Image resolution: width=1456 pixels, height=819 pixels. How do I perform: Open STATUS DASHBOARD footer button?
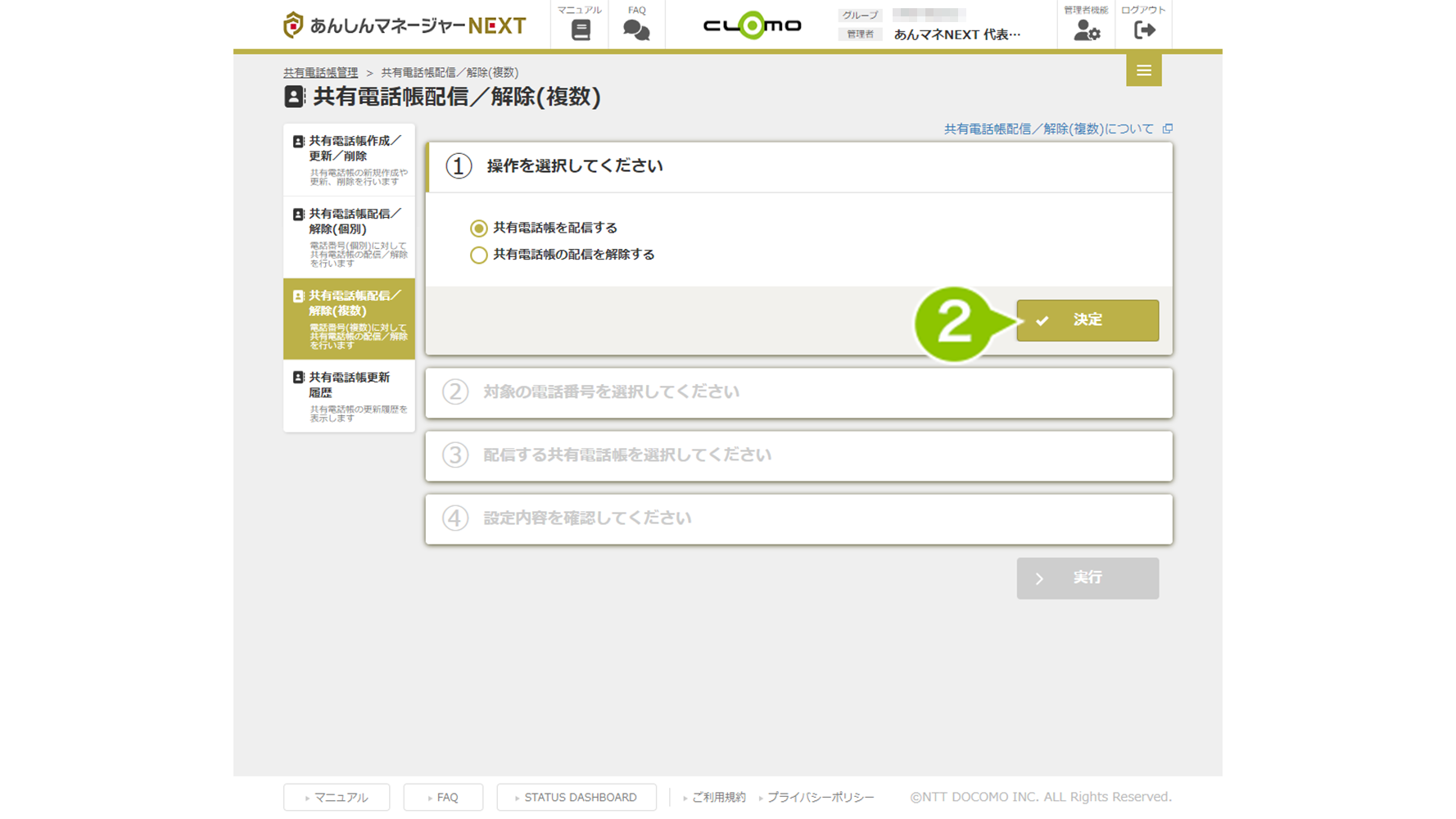tap(577, 797)
